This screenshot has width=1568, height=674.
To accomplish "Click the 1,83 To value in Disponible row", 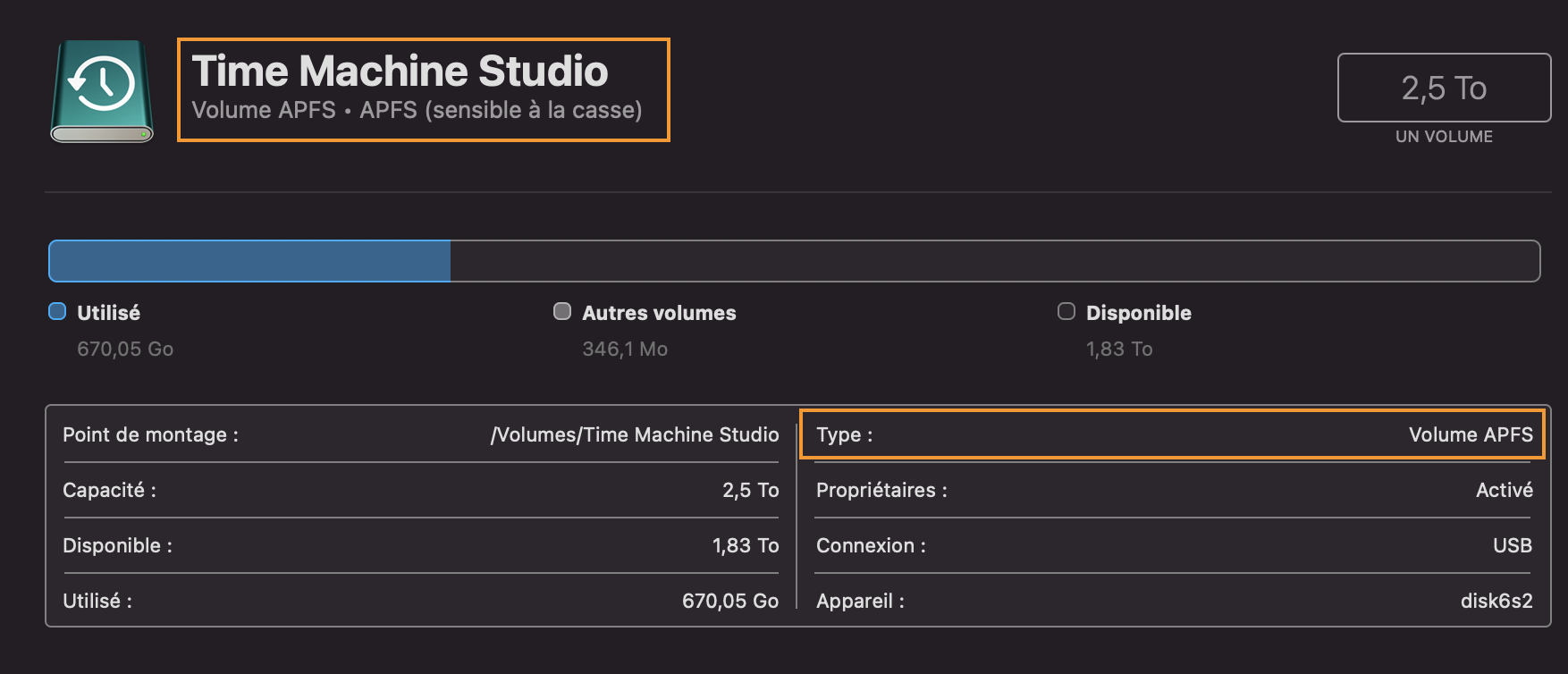I will (746, 545).
